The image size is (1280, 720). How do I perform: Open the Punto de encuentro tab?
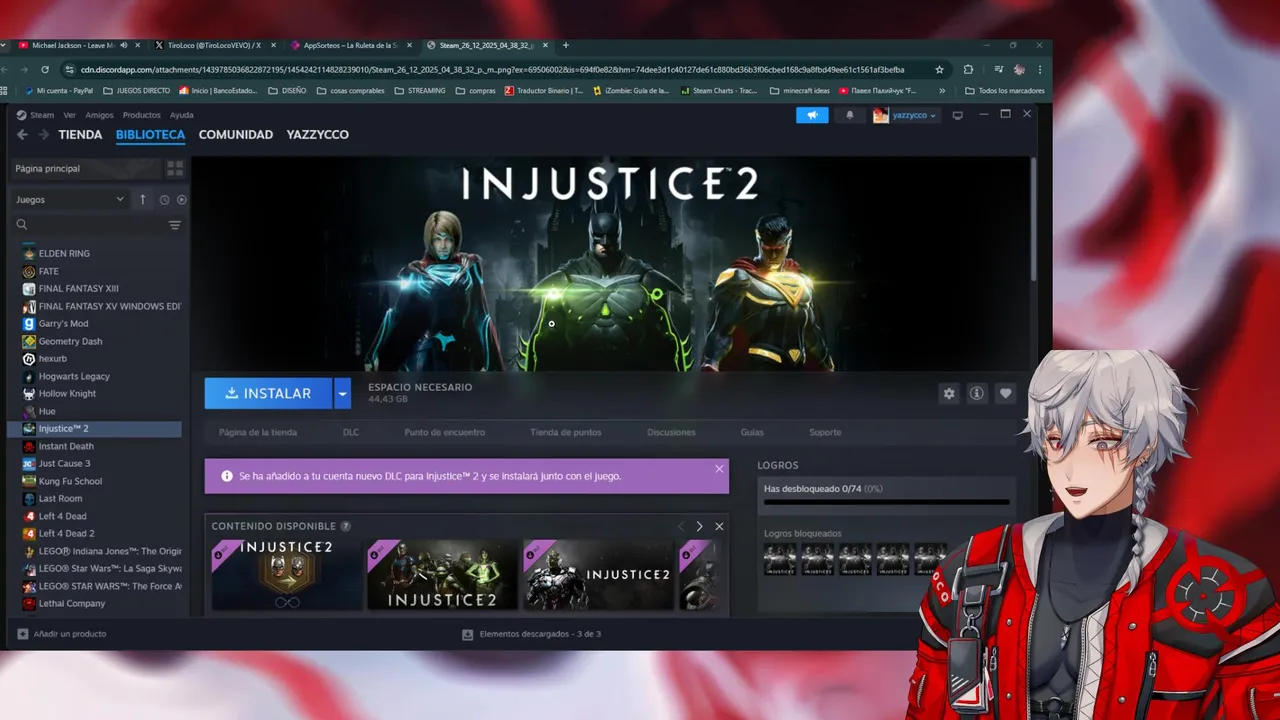click(x=445, y=432)
